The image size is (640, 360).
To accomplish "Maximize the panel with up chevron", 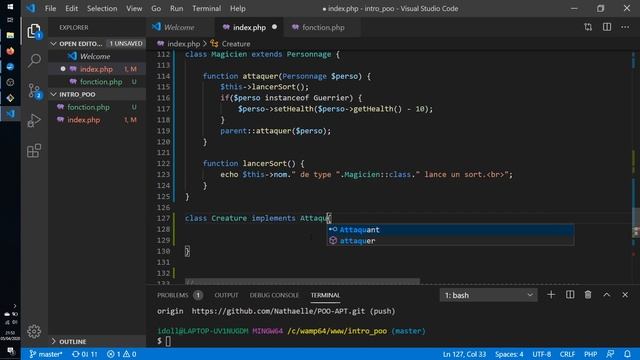I will 607,295.
